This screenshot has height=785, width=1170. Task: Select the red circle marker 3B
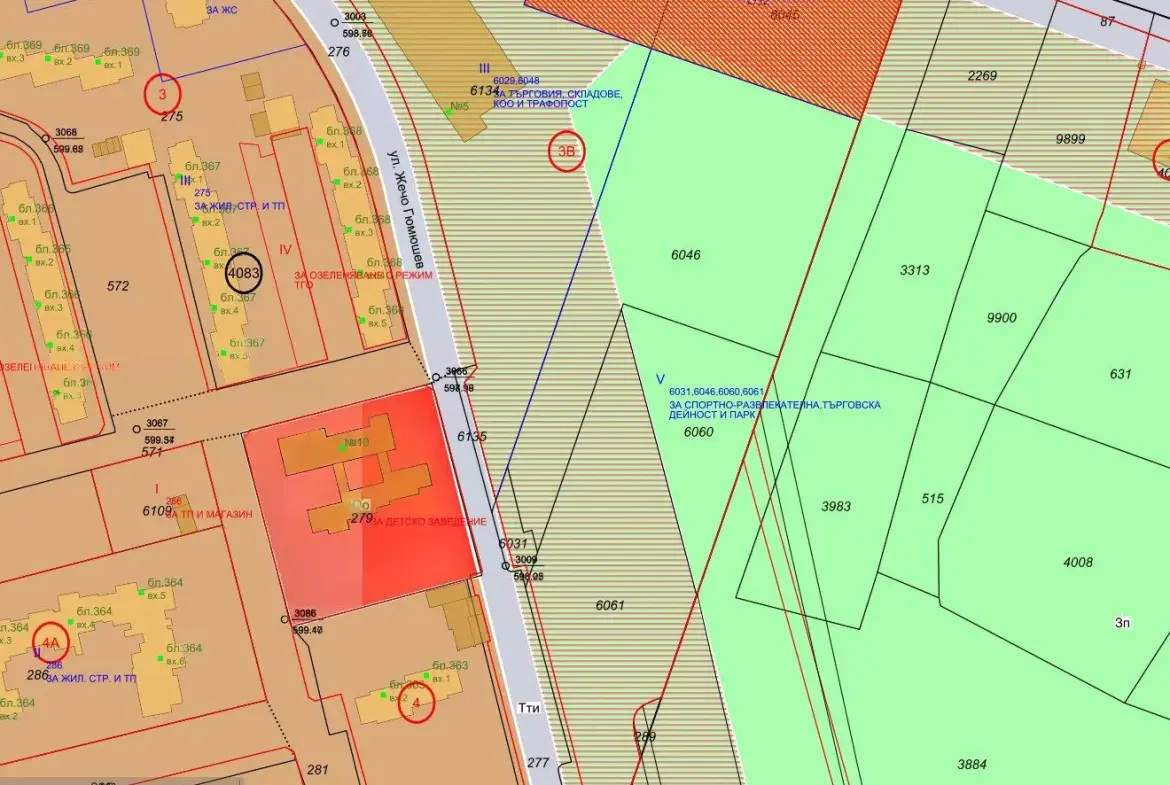(x=566, y=151)
